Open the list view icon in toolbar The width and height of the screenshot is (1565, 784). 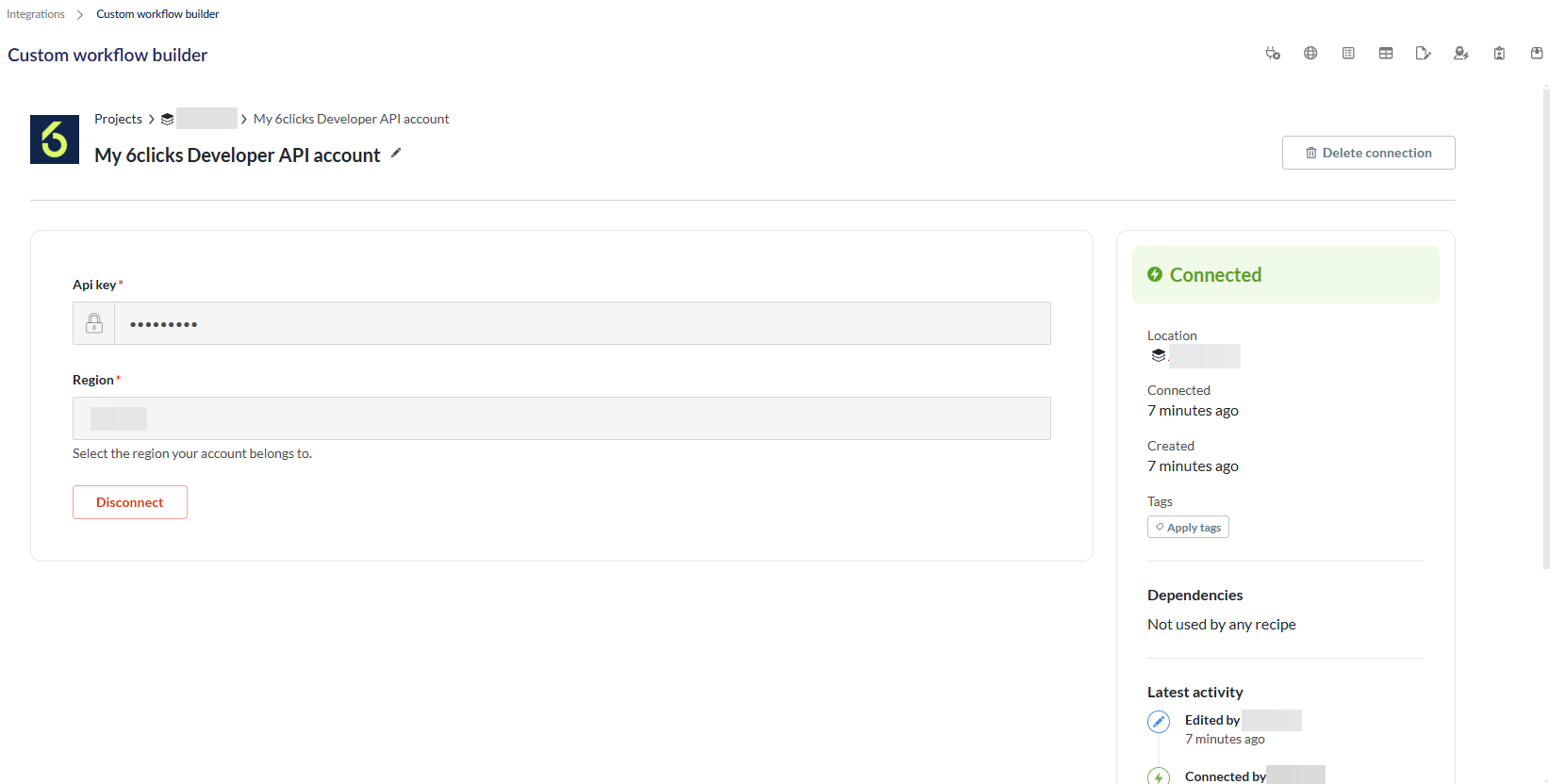pyautogui.click(x=1348, y=54)
